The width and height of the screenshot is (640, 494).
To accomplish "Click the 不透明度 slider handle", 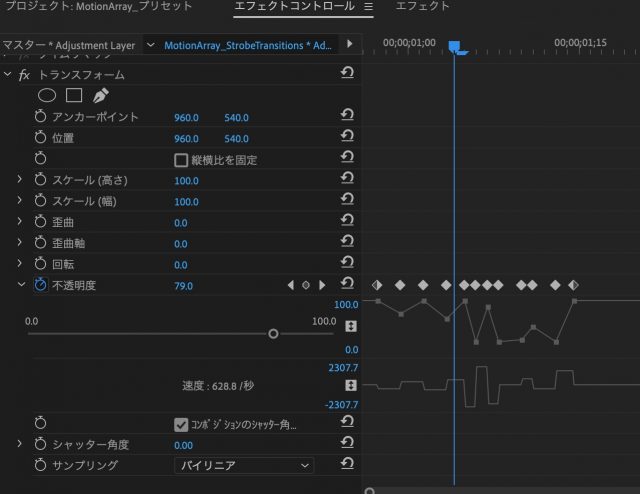I will tap(273, 334).
